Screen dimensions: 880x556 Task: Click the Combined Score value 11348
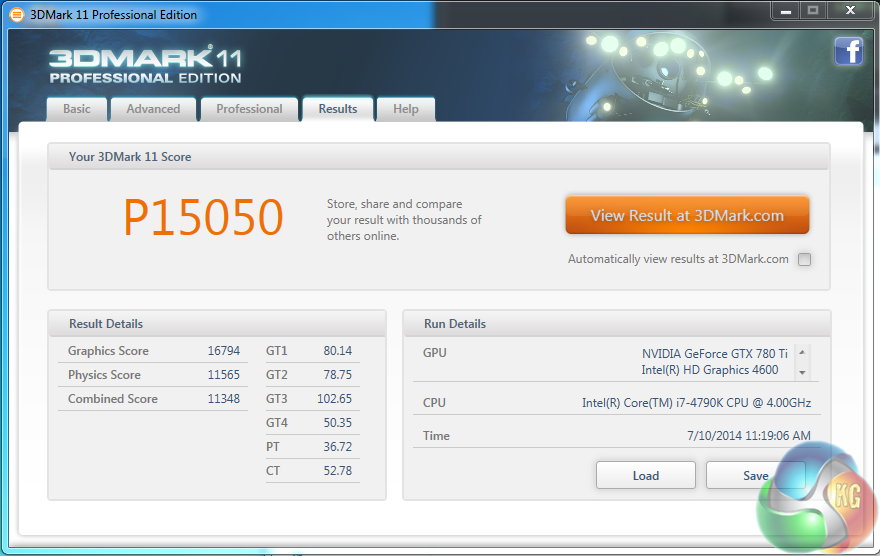point(223,399)
